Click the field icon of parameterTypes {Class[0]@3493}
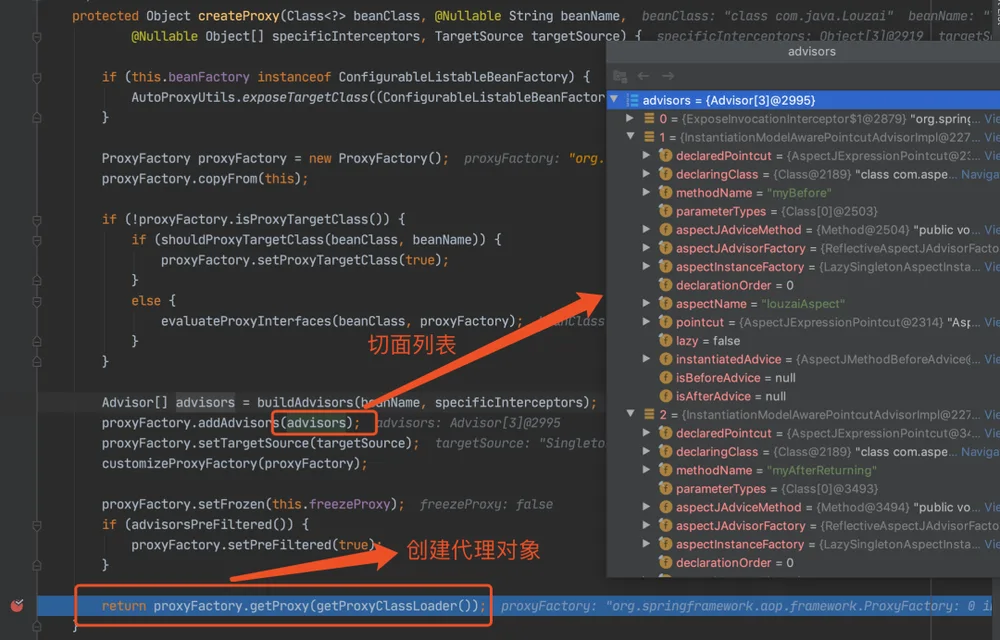Screen dimensions: 1000x640 coord(665,488)
